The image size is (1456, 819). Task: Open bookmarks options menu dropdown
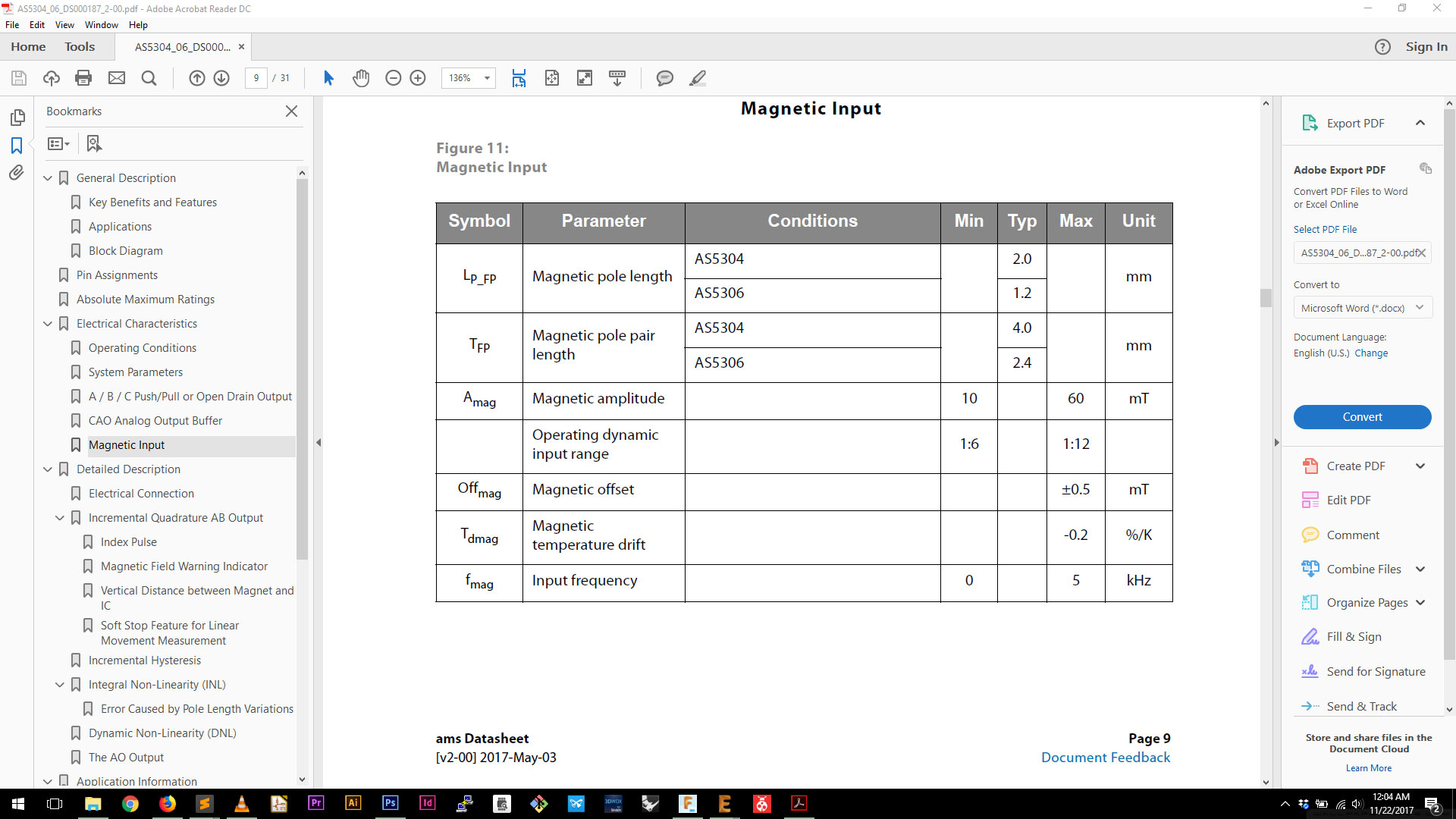(x=58, y=143)
